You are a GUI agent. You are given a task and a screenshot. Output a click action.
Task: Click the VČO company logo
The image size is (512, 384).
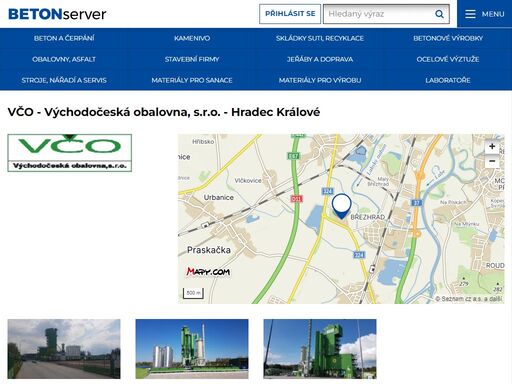(x=70, y=153)
